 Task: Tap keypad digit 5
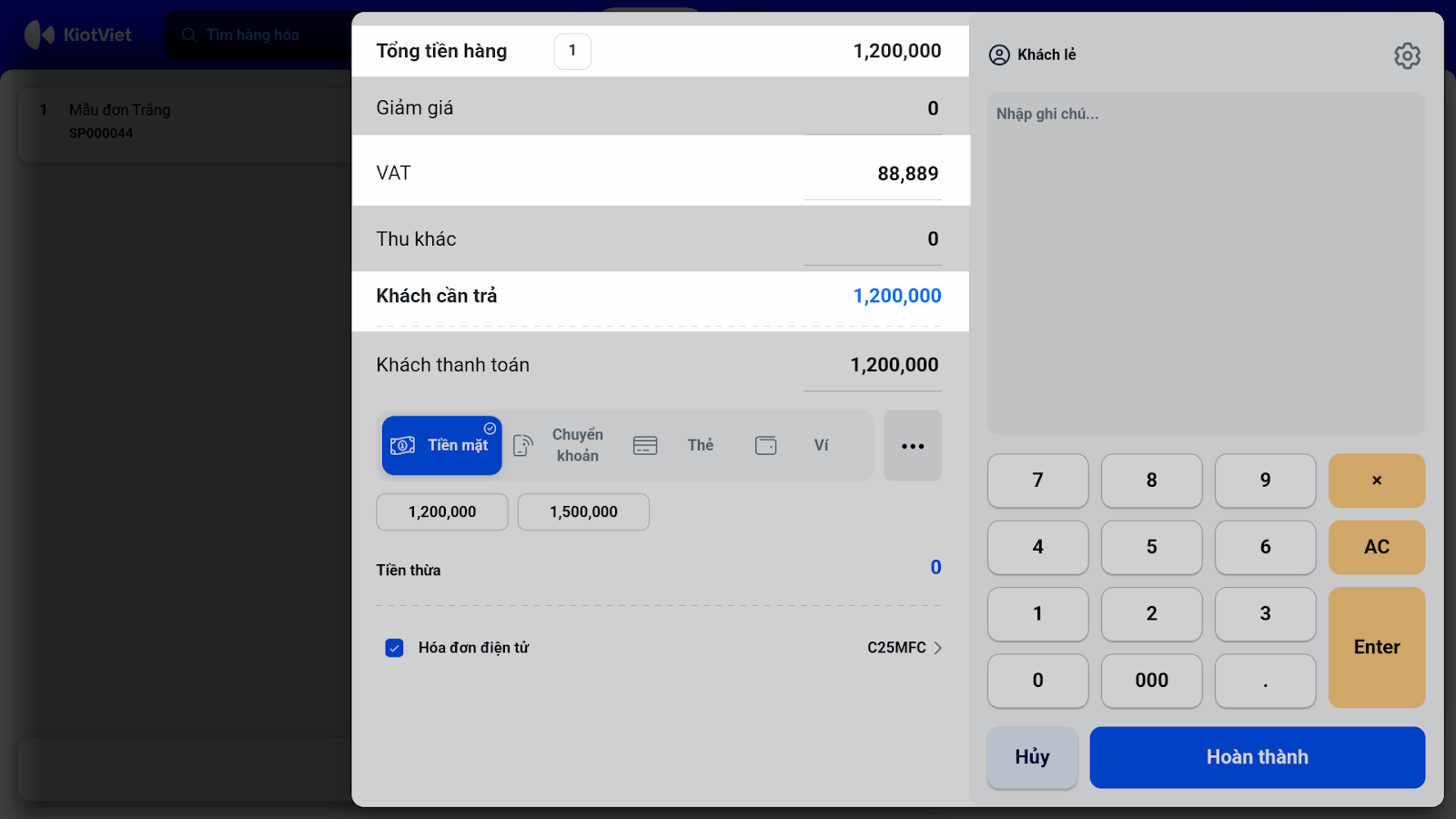1152,547
